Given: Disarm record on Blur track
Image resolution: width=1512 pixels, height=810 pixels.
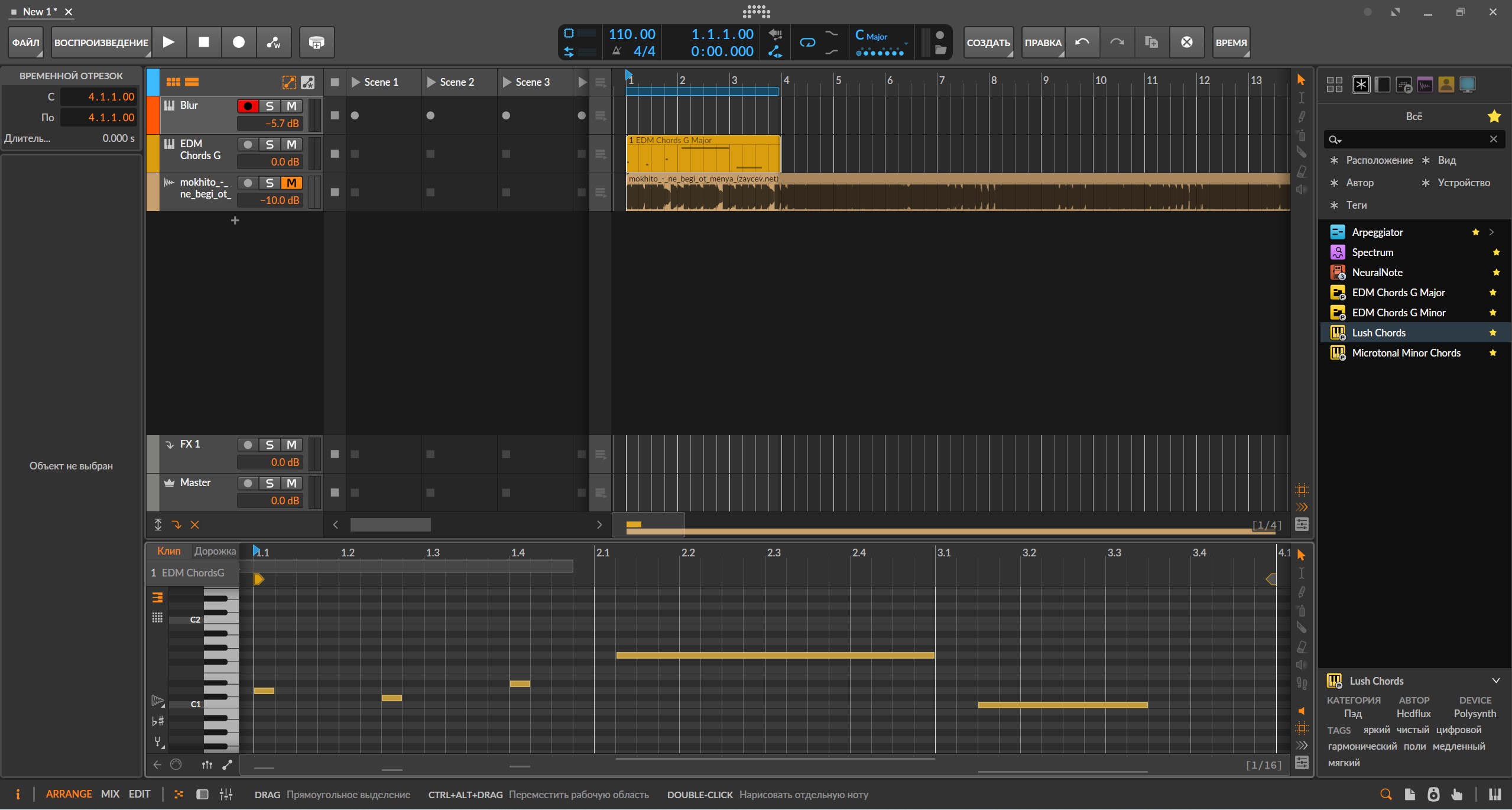Looking at the screenshot, I should [x=248, y=106].
